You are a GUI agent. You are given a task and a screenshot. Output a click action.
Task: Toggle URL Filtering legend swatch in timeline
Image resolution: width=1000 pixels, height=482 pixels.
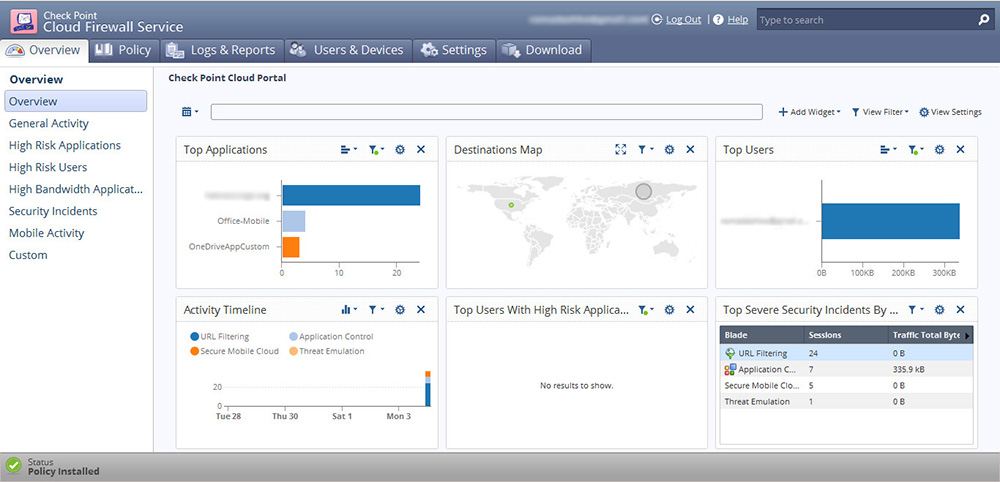(195, 337)
